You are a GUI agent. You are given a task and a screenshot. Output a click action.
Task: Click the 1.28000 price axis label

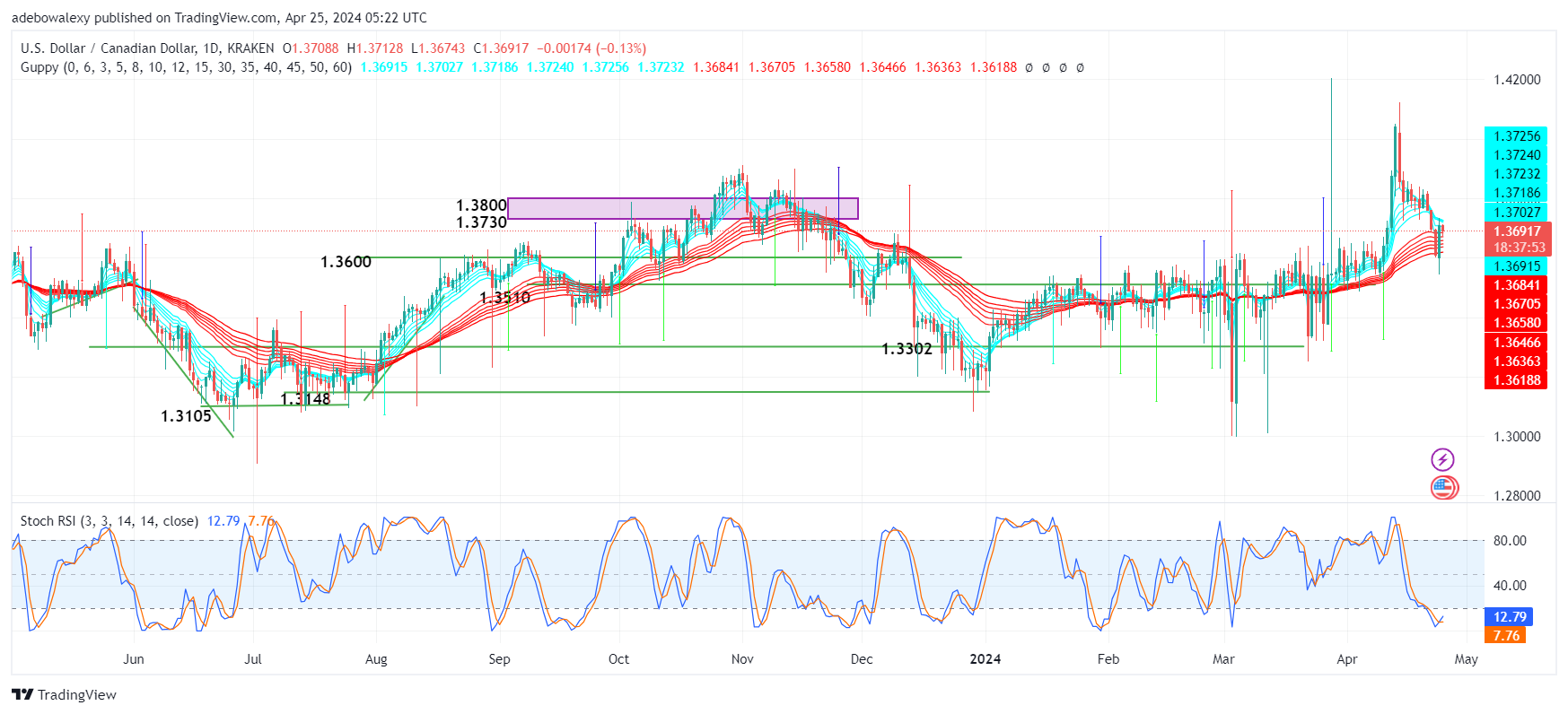[1517, 496]
